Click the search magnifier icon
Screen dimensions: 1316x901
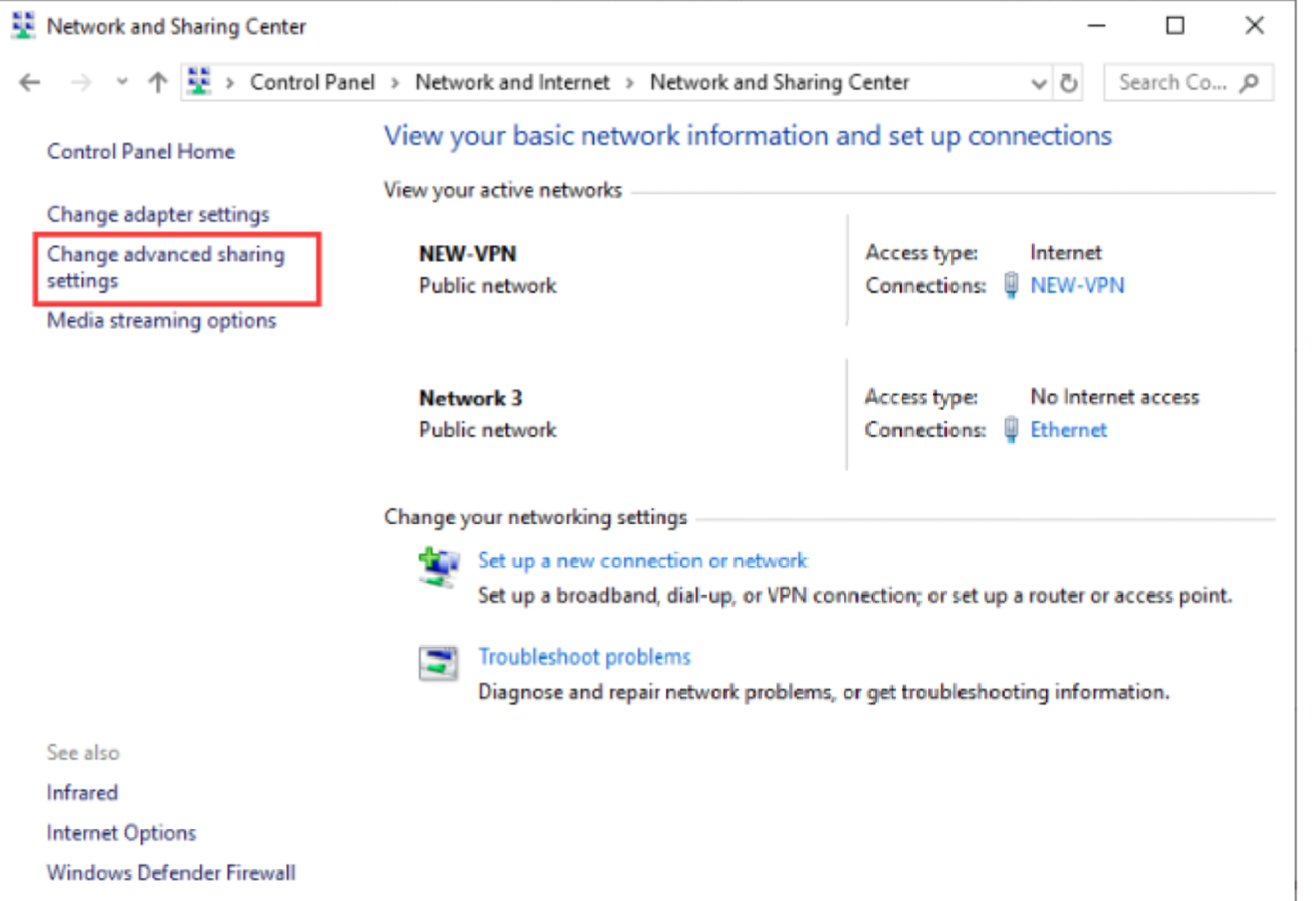tap(1249, 82)
